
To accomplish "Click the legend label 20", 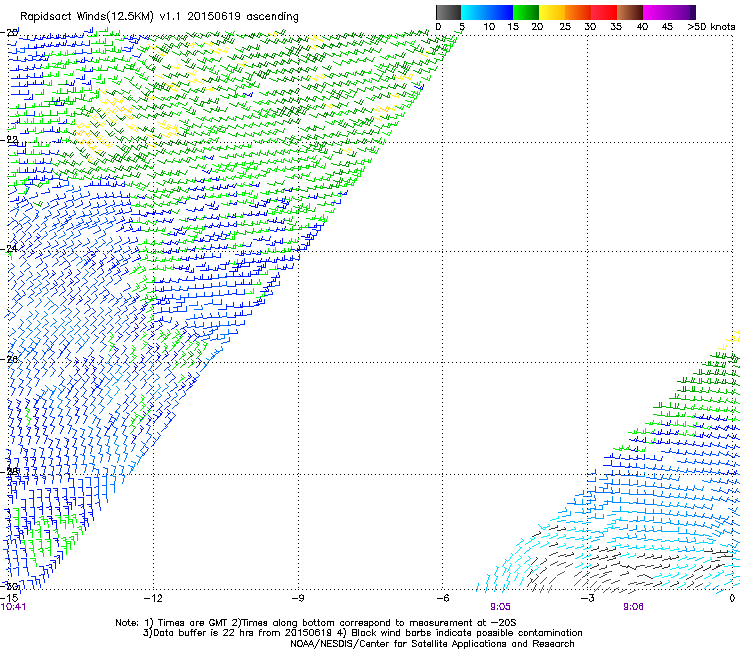I will [x=537, y=27].
